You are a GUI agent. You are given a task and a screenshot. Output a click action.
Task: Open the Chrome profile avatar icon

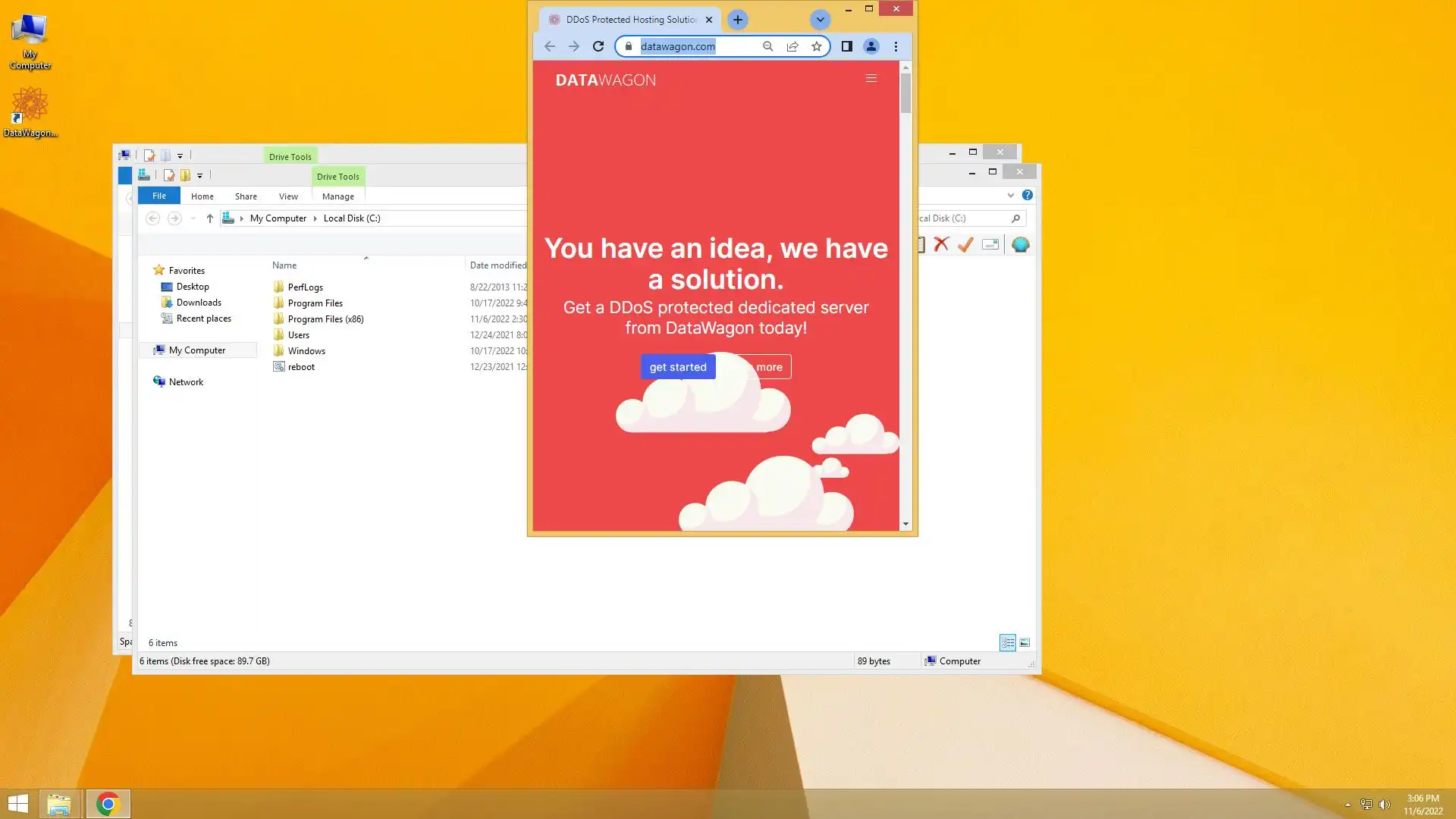pos(871,46)
